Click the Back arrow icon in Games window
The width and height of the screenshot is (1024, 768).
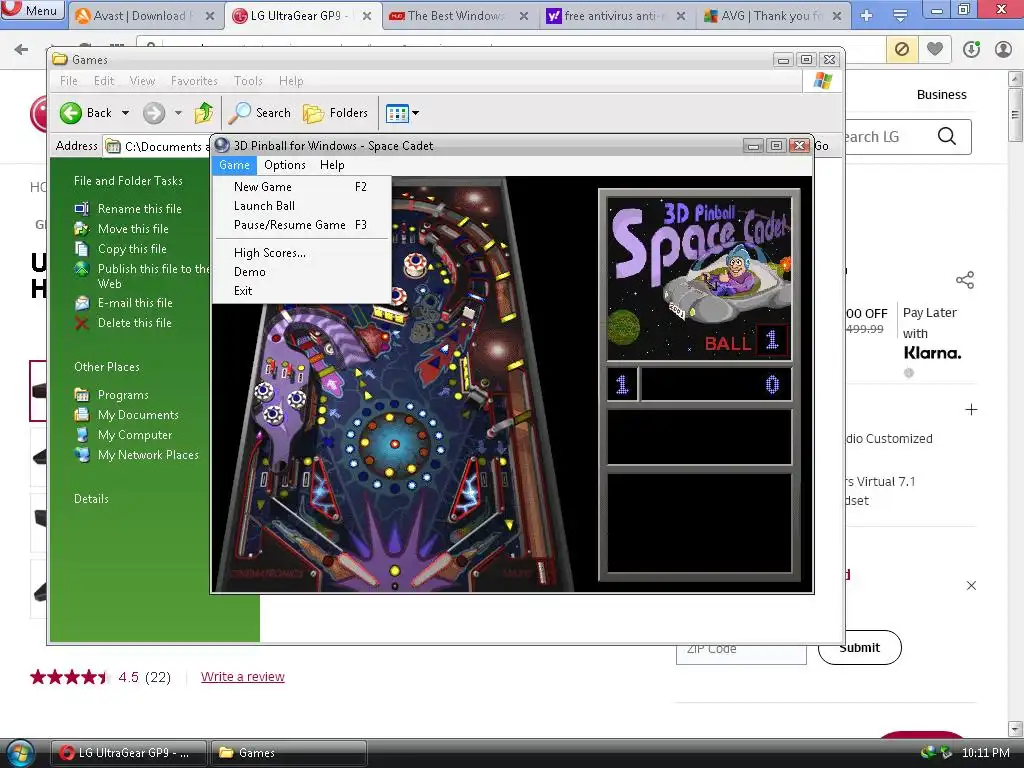tap(71, 113)
